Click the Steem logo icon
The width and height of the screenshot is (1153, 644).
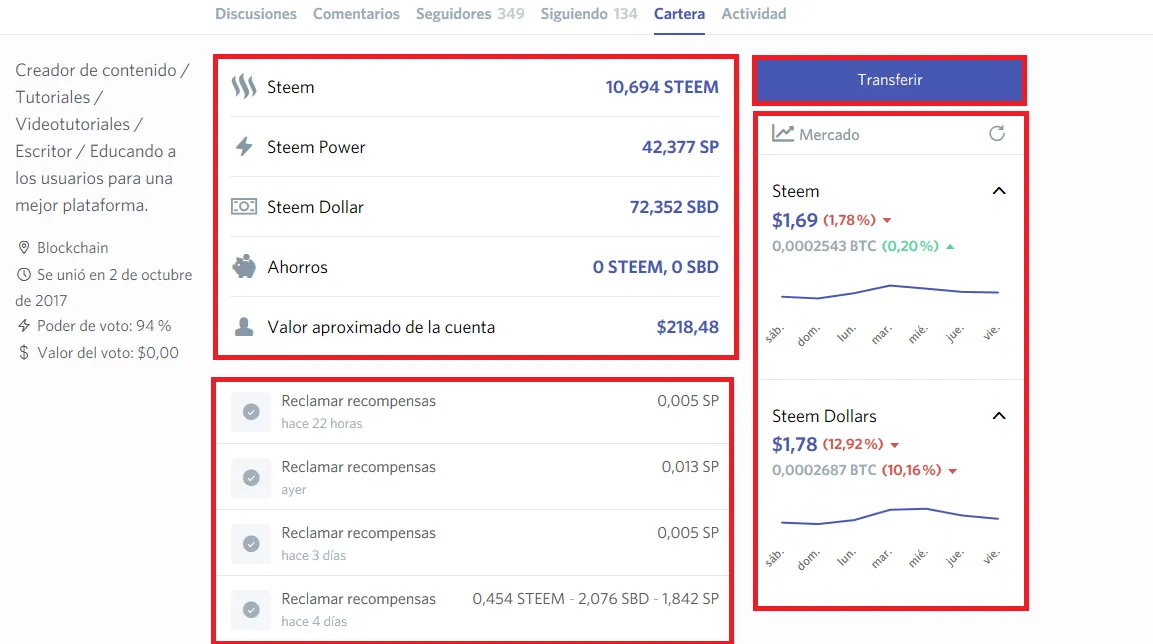click(244, 87)
